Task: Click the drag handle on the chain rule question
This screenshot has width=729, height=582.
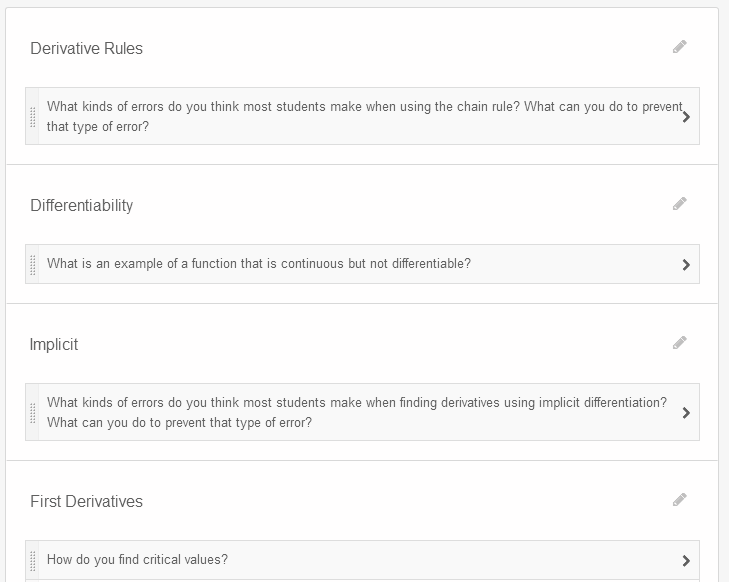Action: click(33, 116)
